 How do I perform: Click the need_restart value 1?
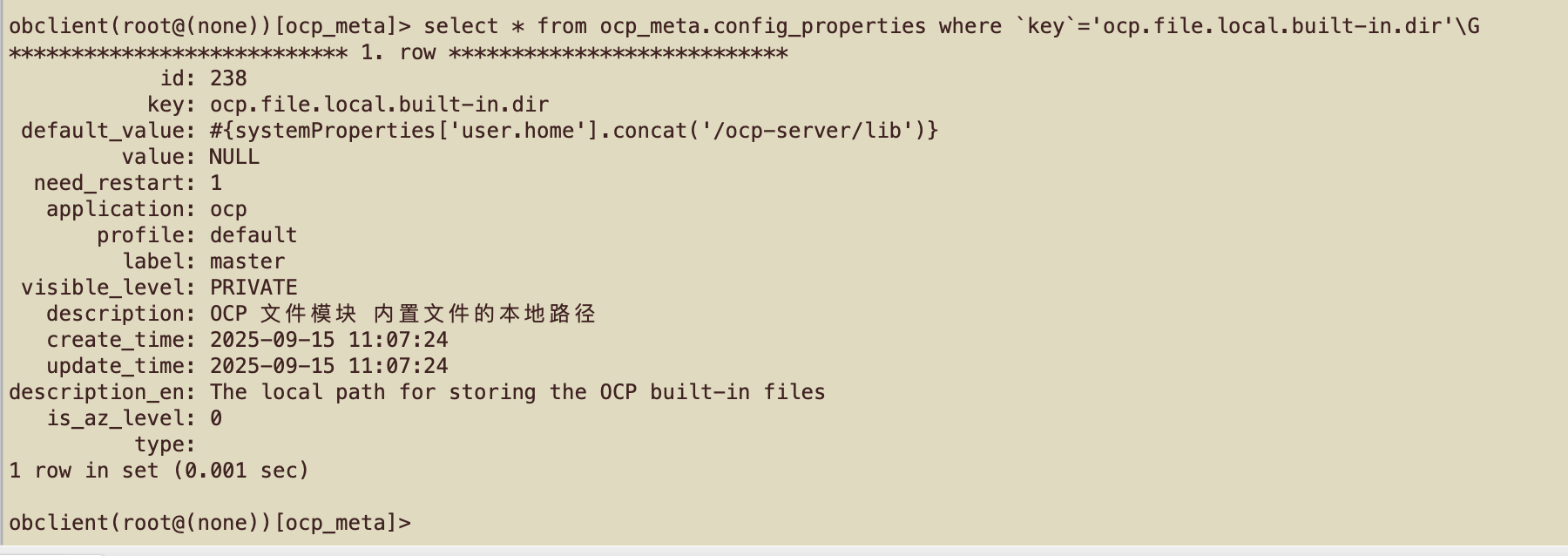pyautogui.click(x=216, y=183)
